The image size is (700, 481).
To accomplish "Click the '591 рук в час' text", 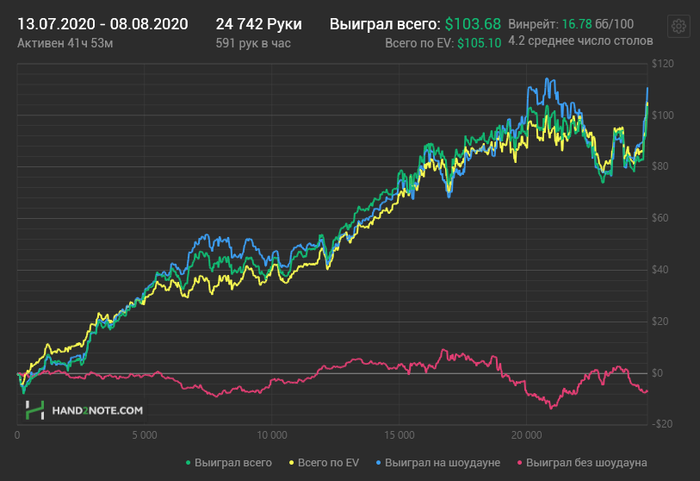I will pyautogui.click(x=253, y=43).
